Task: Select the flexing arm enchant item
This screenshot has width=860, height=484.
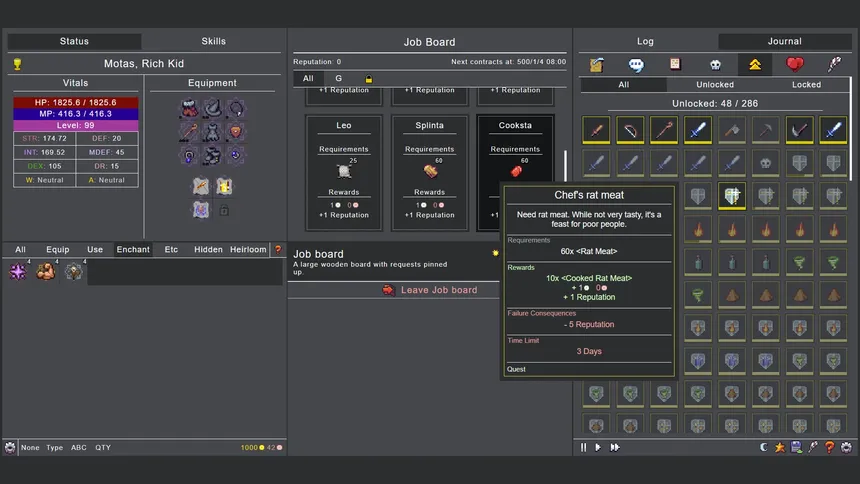Action: [x=46, y=271]
